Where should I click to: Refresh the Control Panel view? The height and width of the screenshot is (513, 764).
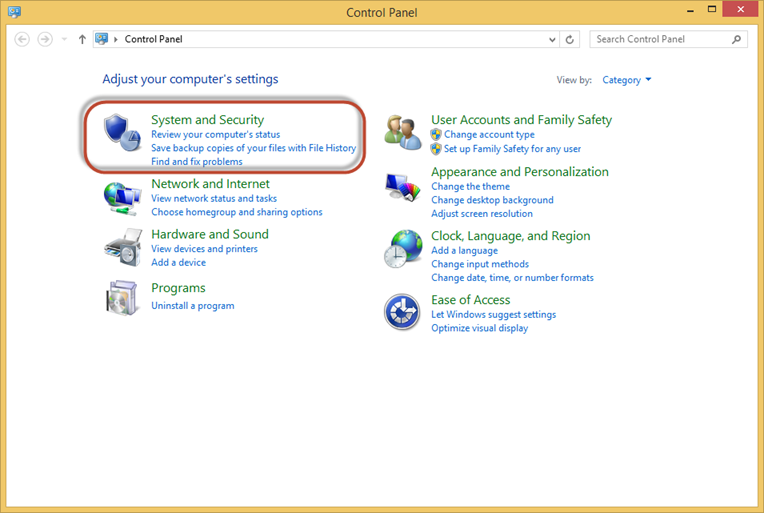click(570, 39)
